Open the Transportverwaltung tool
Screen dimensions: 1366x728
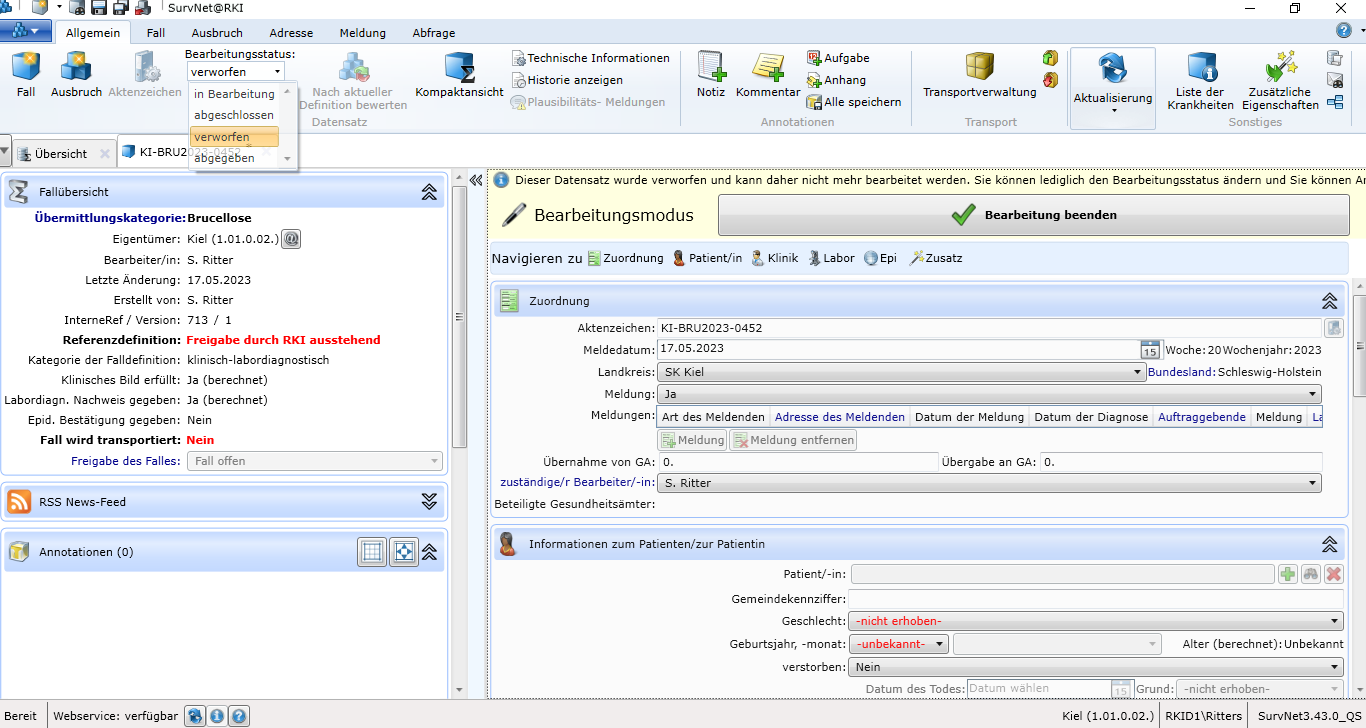point(979,70)
